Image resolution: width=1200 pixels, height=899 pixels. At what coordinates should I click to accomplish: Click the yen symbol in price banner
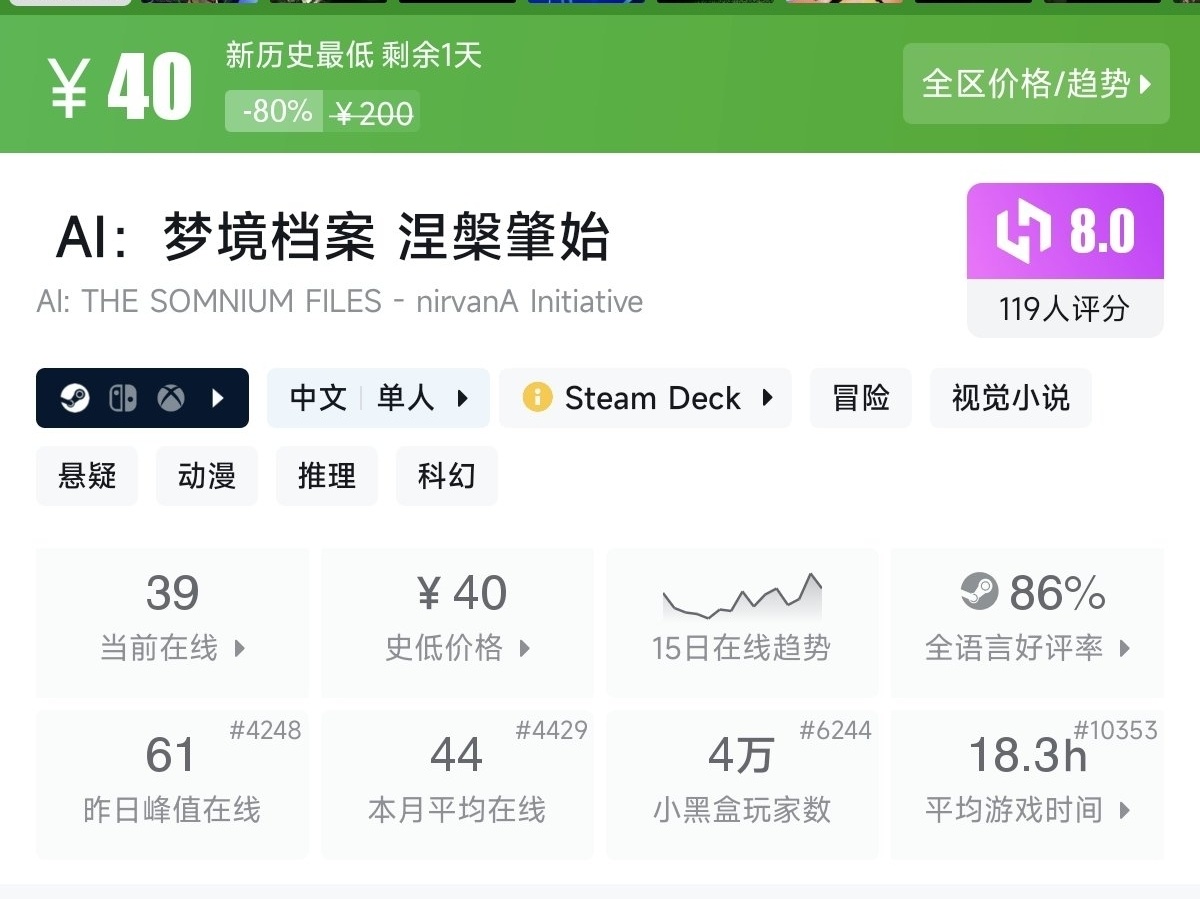(x=68, y=86)
